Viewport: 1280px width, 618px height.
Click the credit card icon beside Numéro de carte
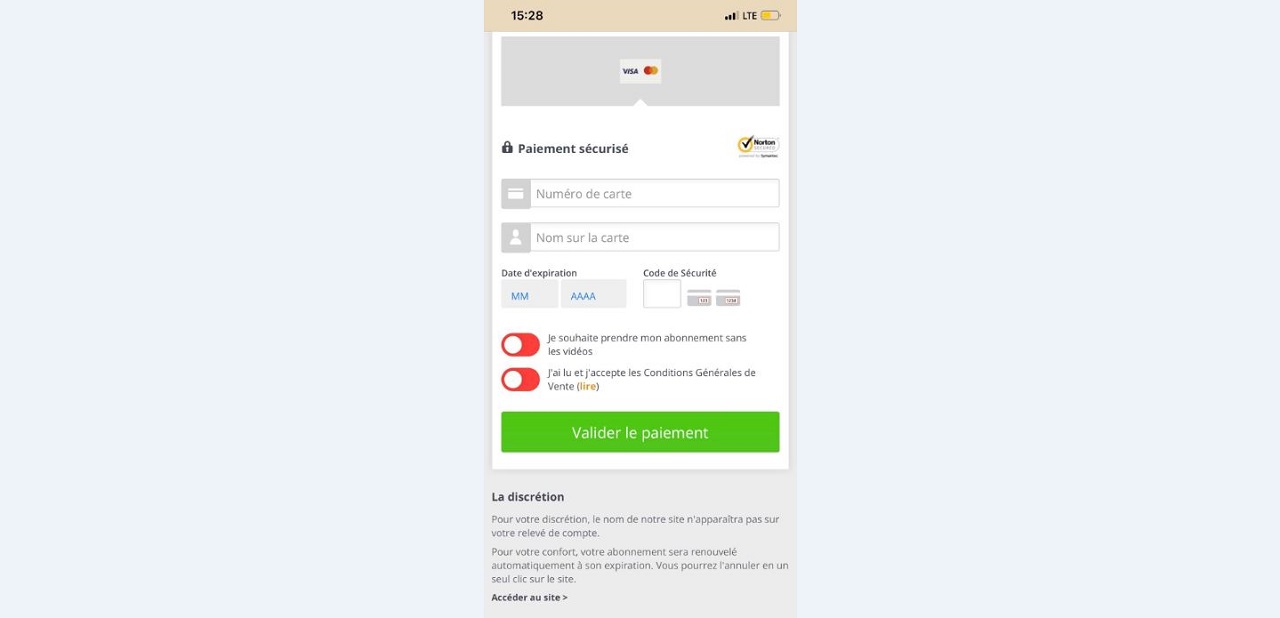(516, 193)
